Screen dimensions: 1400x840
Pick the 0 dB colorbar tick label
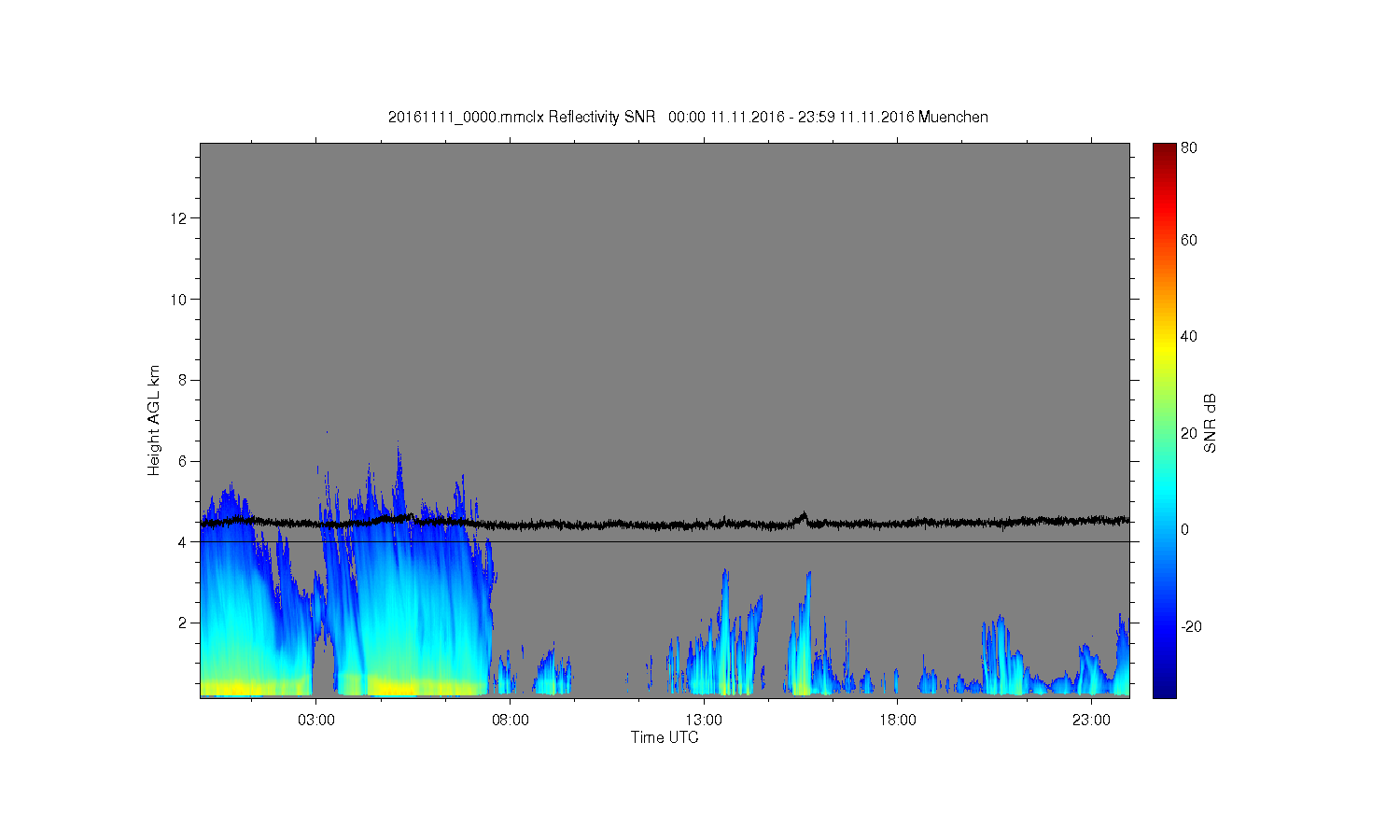(x=1185, y=530)
